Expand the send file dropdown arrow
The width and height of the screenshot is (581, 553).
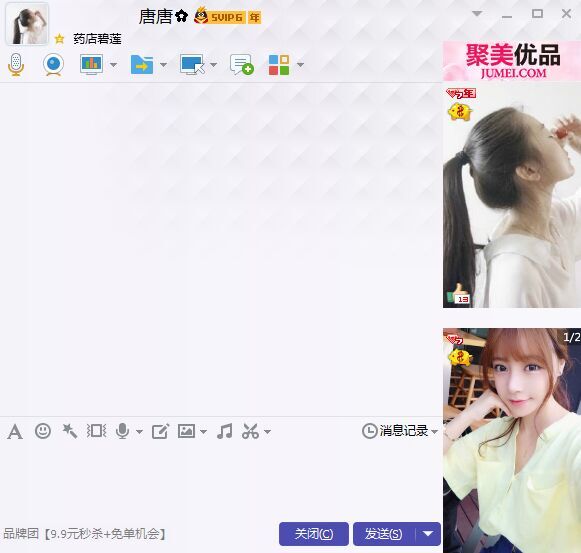[x=163, y=65]
